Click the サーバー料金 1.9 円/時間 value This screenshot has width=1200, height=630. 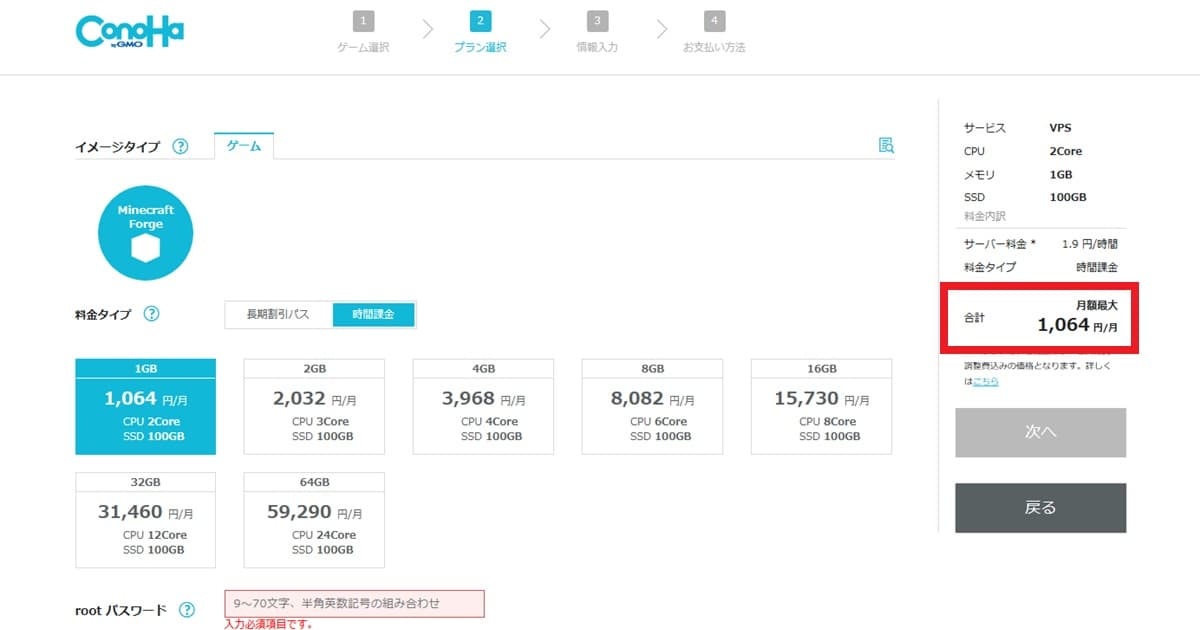(1090, 244)
